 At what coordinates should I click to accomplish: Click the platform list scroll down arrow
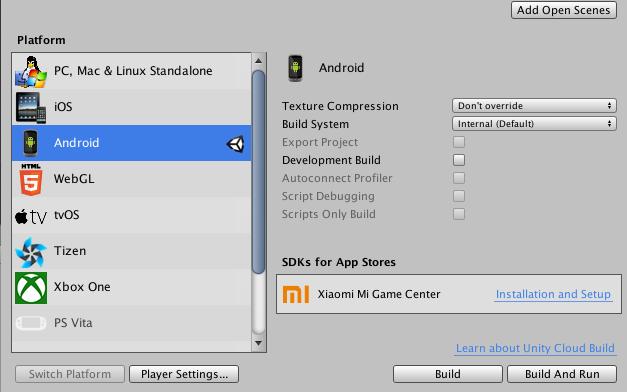(x=258, y=343)
